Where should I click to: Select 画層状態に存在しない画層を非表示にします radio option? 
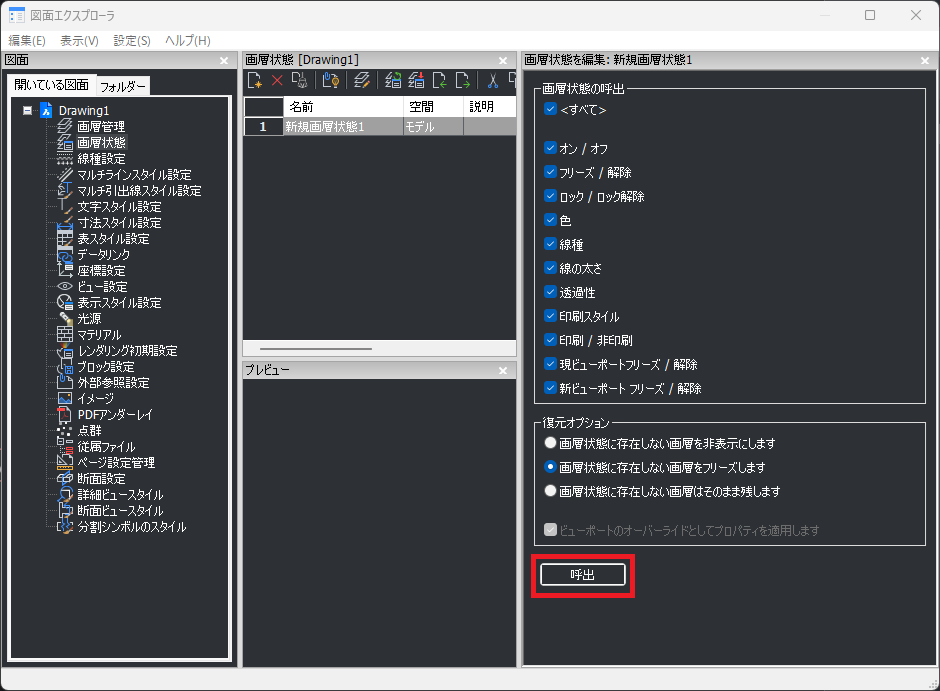click(x=549, y=443)
